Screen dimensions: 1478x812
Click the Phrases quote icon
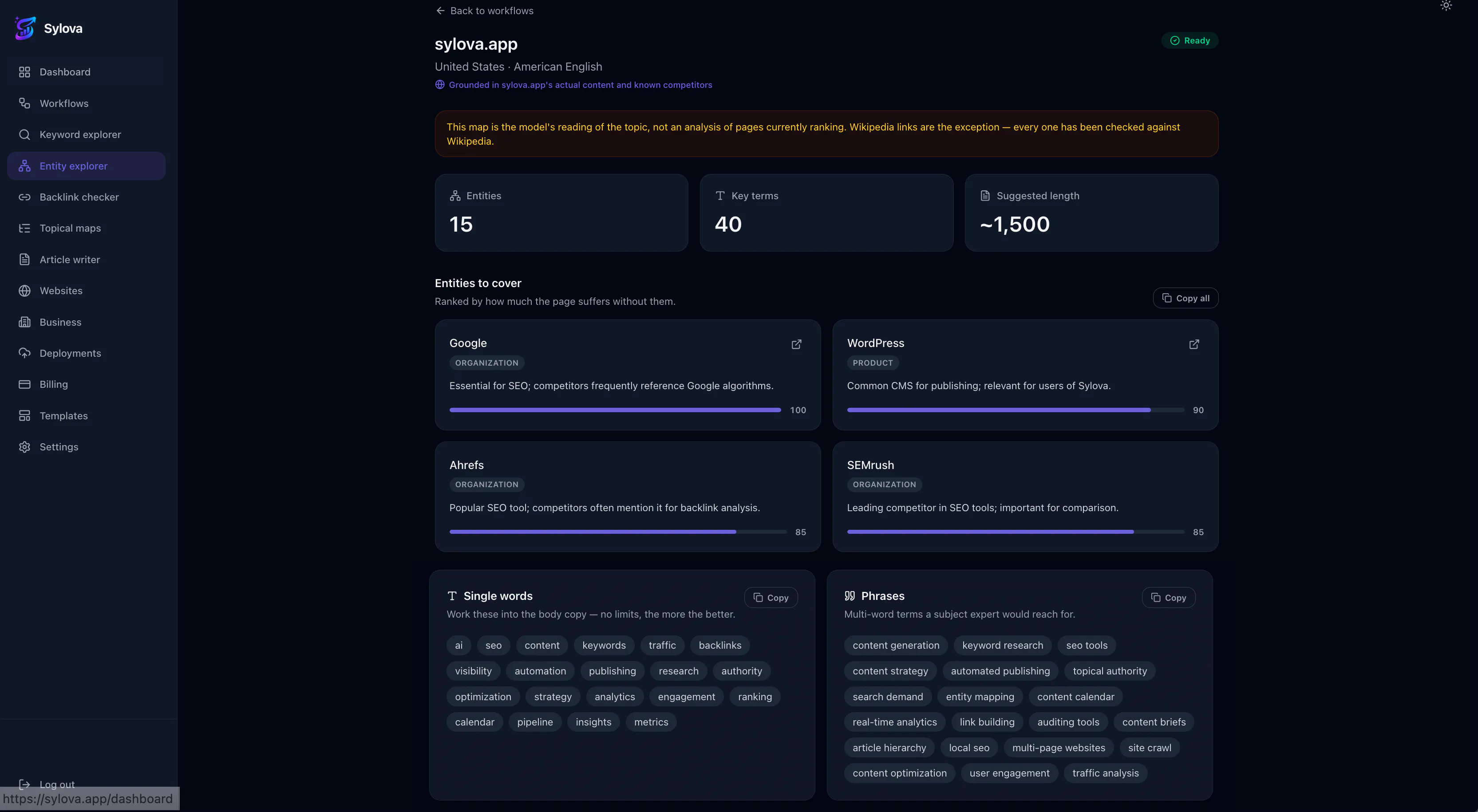tap(850, 596)
